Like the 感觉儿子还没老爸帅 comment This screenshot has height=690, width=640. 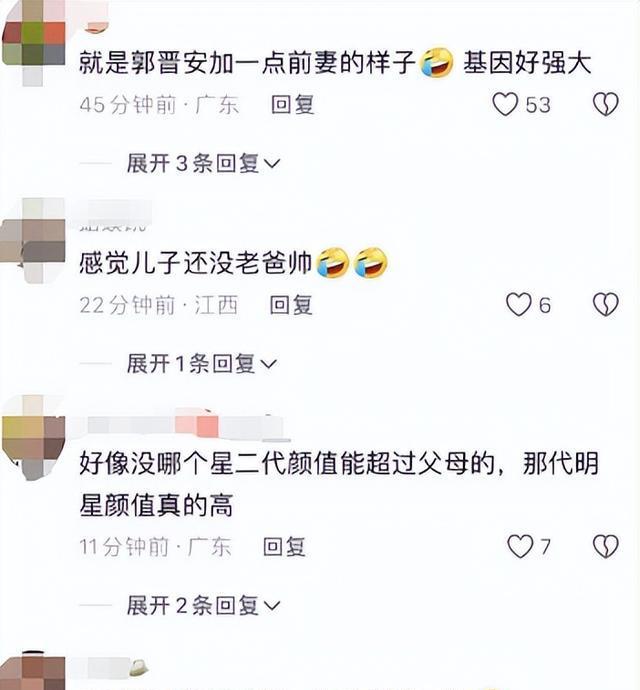(519, 305)
